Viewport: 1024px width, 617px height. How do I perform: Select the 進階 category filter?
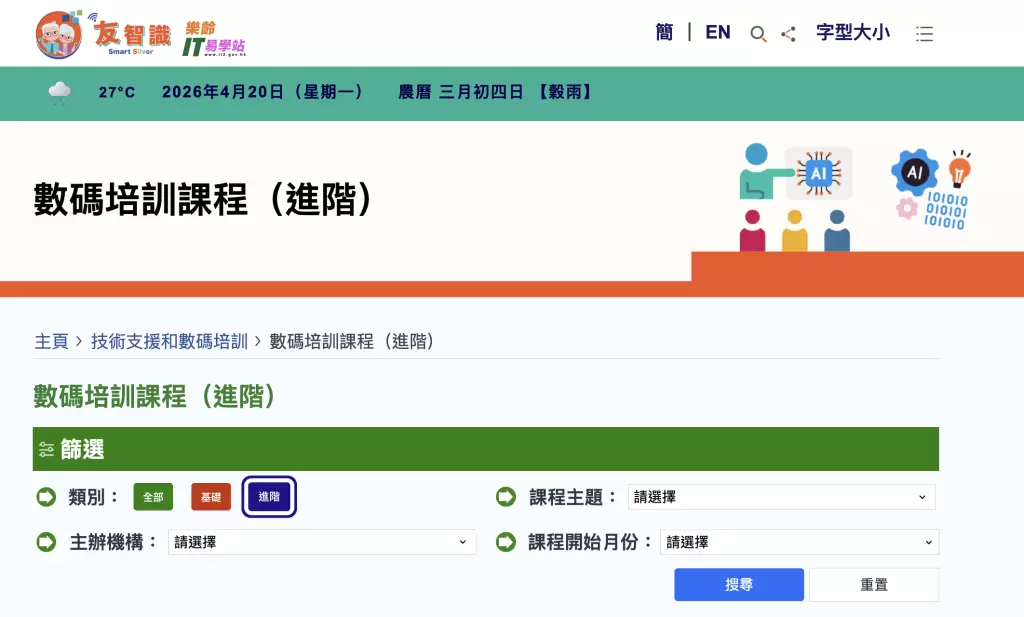click(269, 497)
